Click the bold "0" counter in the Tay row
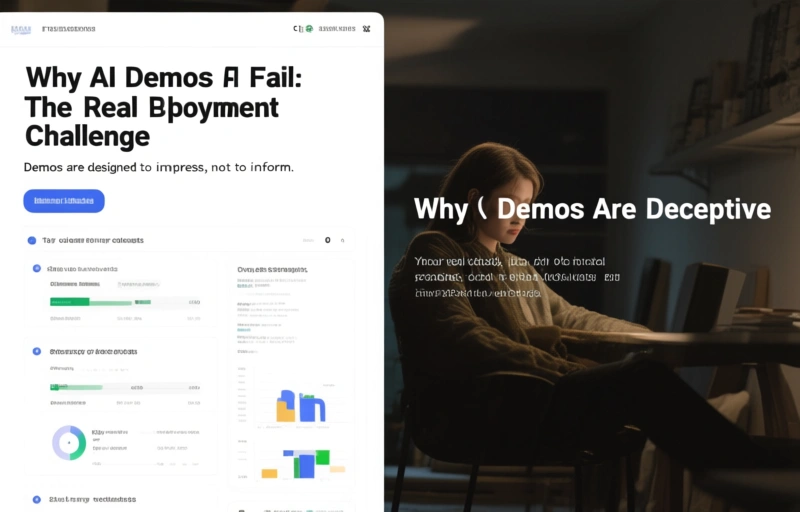Viewport: 800px width, 512px height. pos(328,240)
